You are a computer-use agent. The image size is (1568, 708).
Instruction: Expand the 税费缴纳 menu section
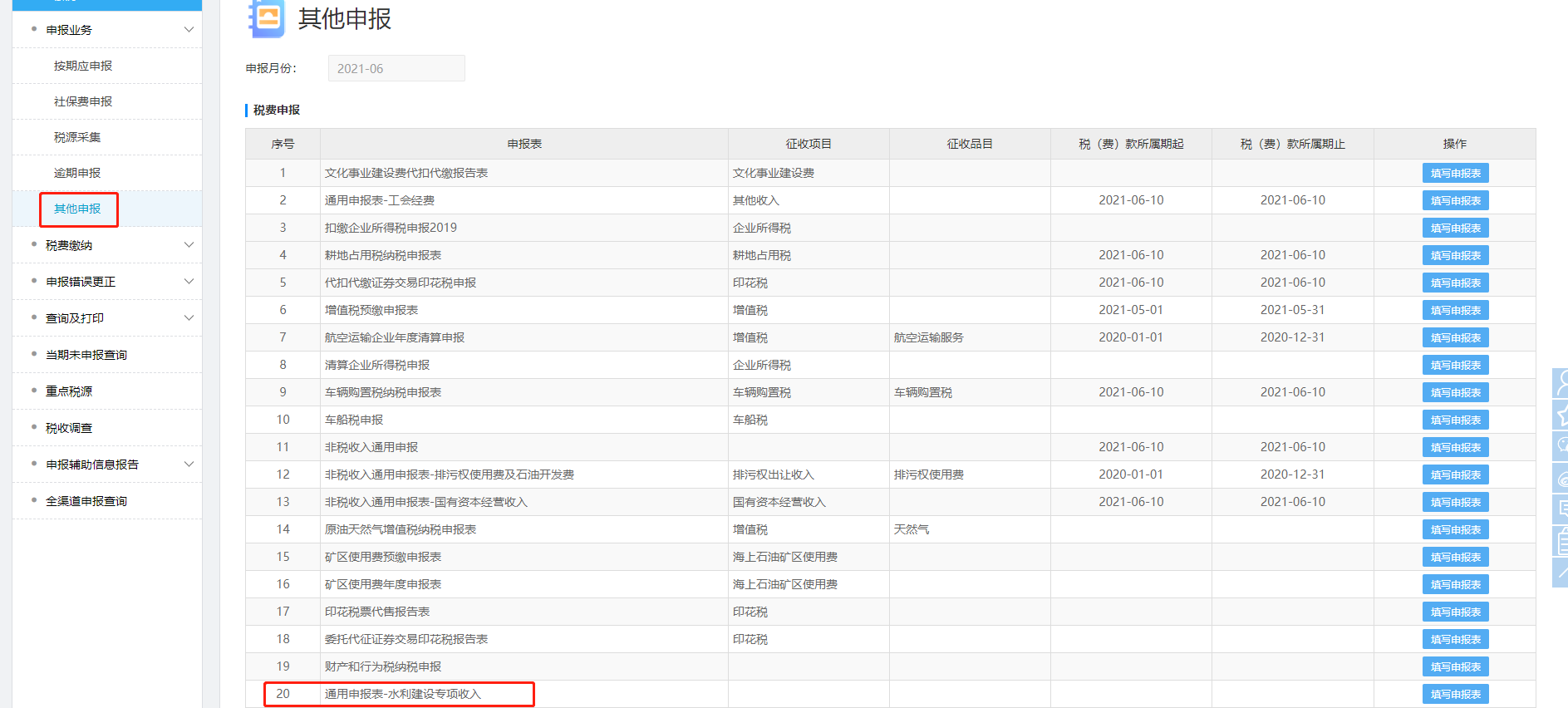coord(189,245)
